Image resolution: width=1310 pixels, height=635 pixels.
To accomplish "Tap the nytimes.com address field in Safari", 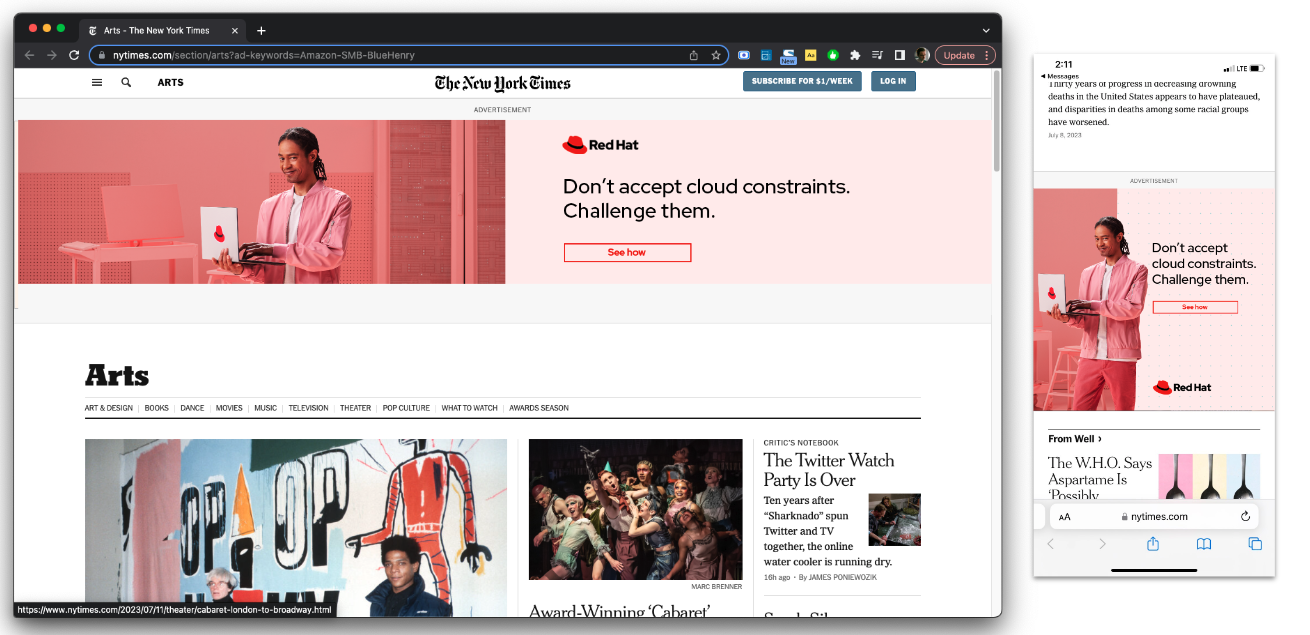I will point(1155,516).
